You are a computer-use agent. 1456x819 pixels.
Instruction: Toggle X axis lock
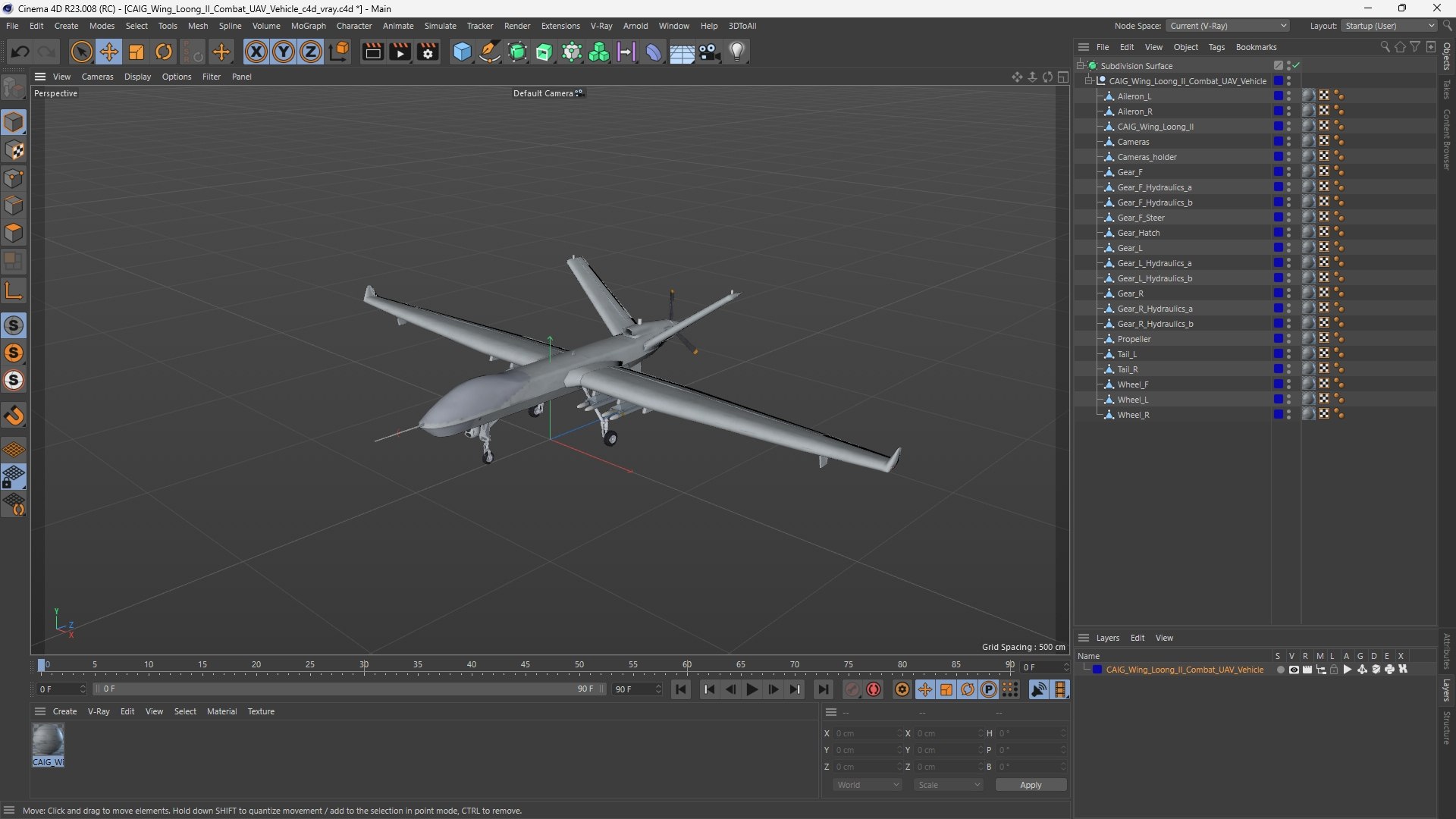(256, 52)
